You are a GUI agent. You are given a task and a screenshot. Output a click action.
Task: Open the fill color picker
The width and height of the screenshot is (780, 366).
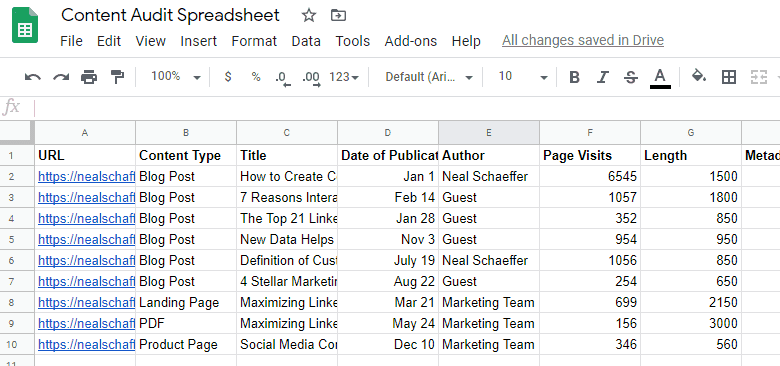[x=699, y=77]
